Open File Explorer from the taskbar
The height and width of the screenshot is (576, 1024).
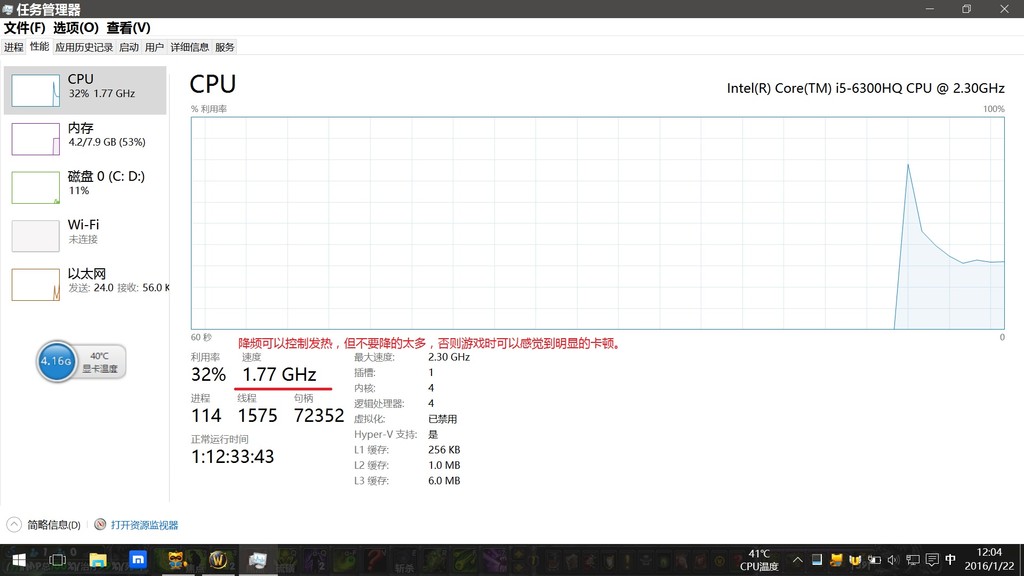click(x=98, y=560)
